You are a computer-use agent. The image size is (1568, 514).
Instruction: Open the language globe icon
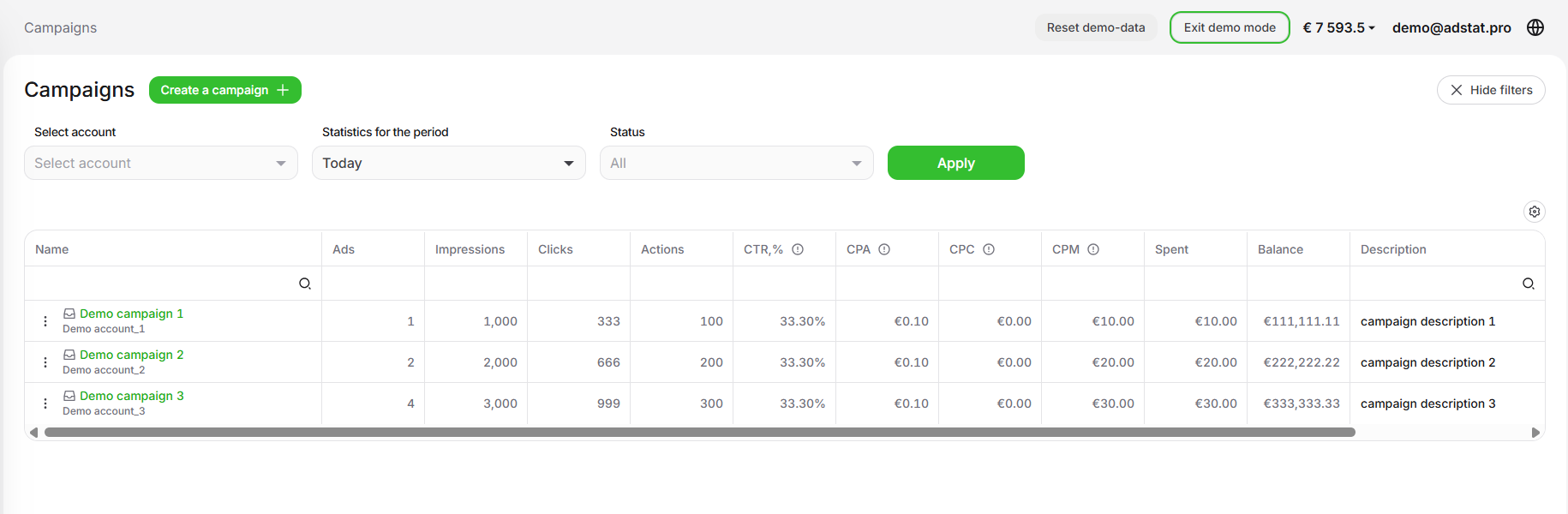click(x=1535, y=27)
